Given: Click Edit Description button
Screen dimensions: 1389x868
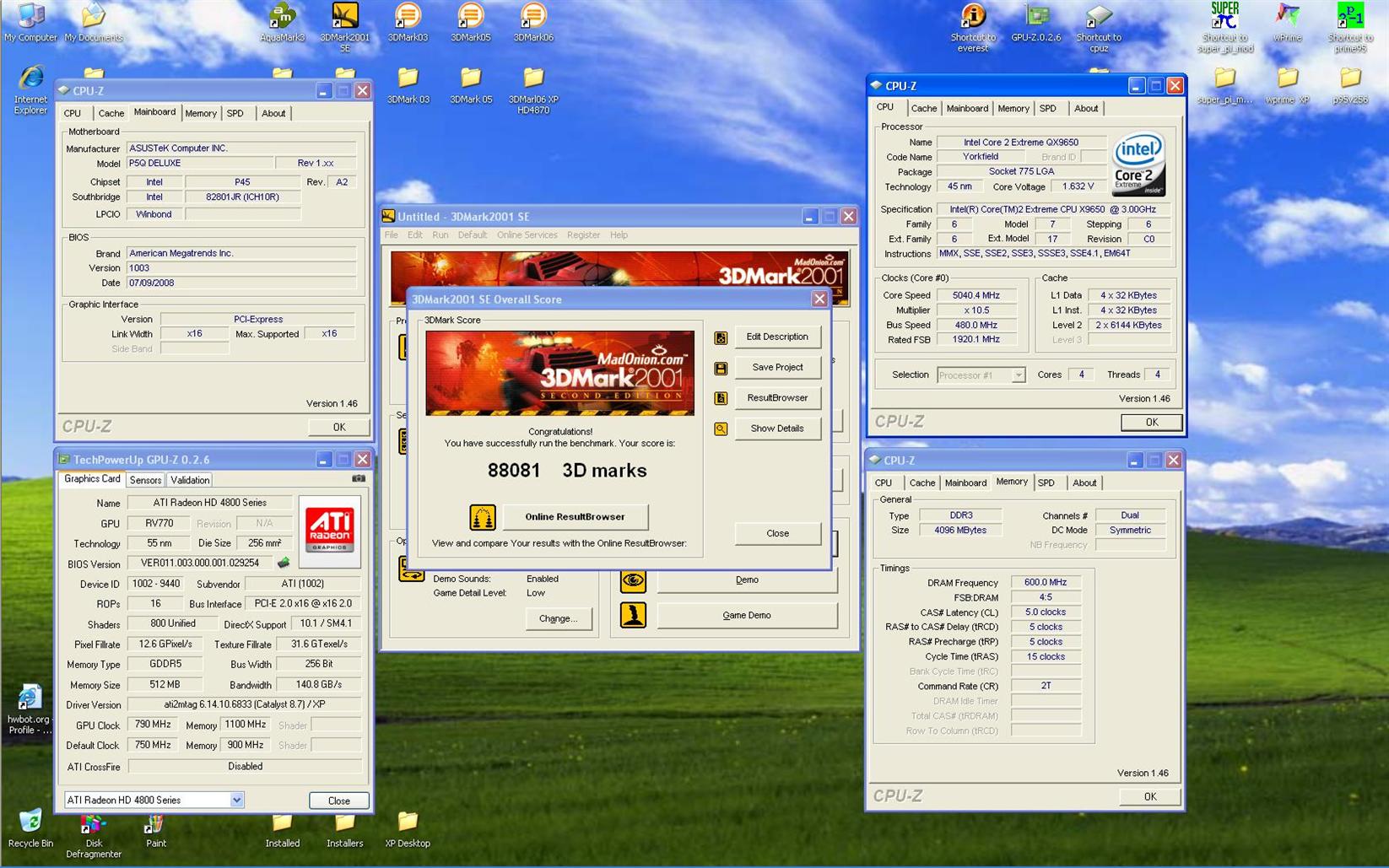Looking at the screenshot, I should pos(777,337).
